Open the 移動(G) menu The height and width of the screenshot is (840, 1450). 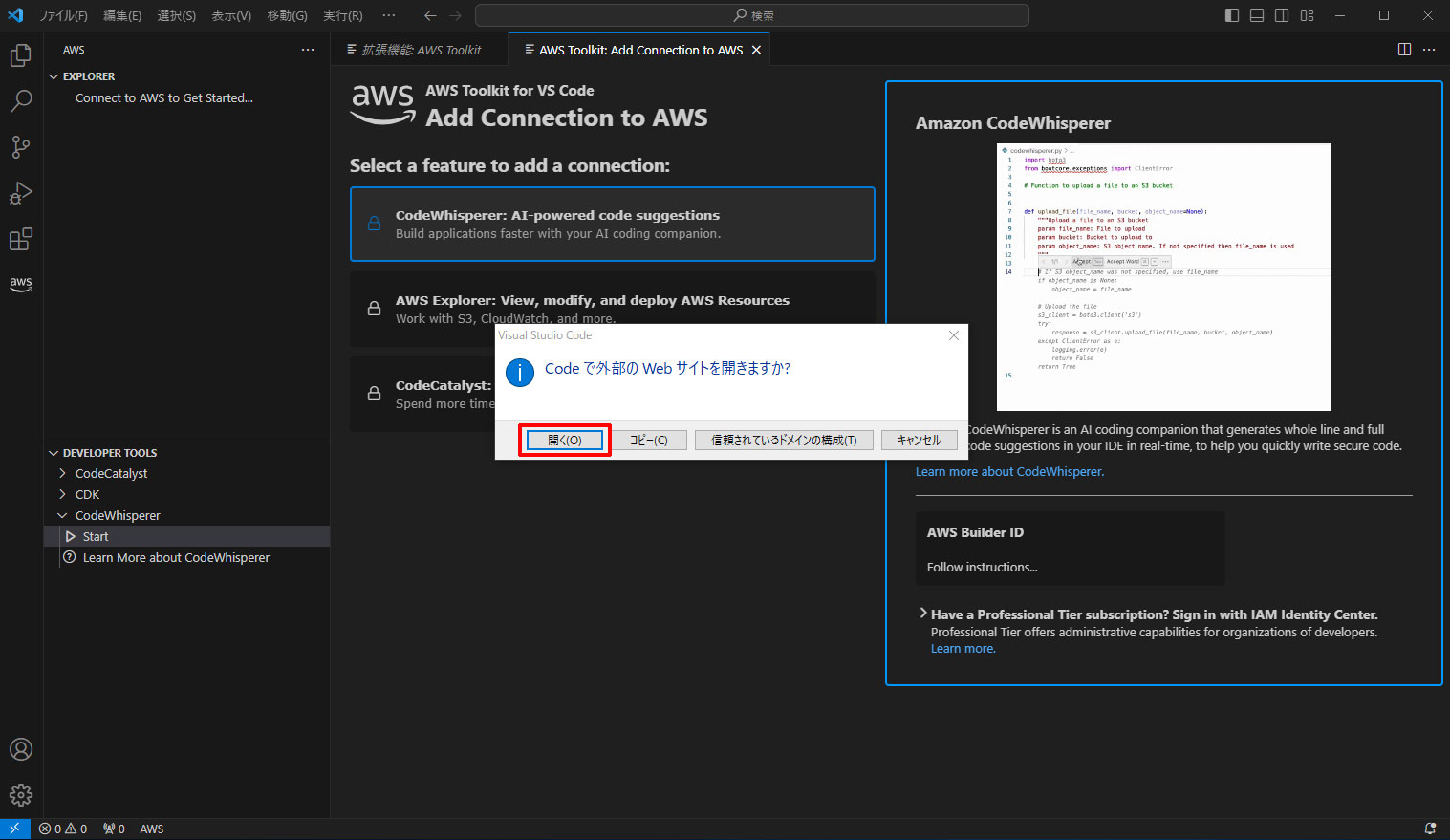click(x=287, y=15)
